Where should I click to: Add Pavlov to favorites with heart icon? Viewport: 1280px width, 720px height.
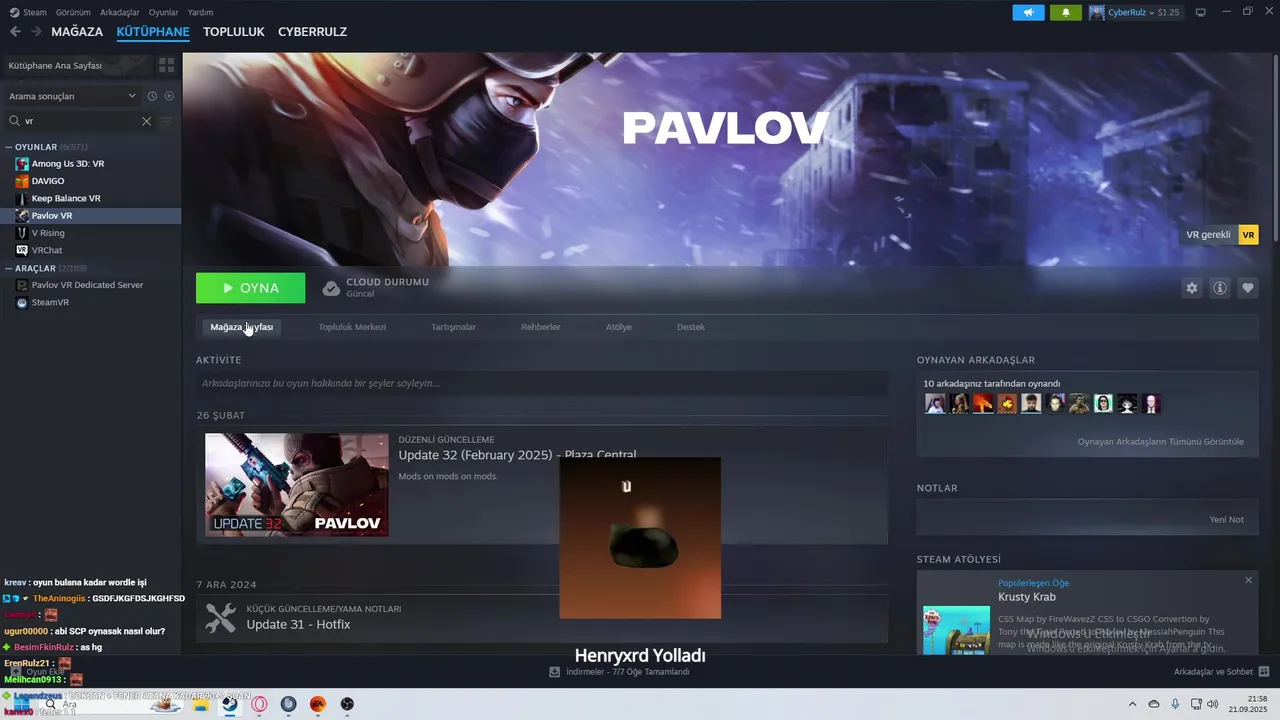point(1248,288)
